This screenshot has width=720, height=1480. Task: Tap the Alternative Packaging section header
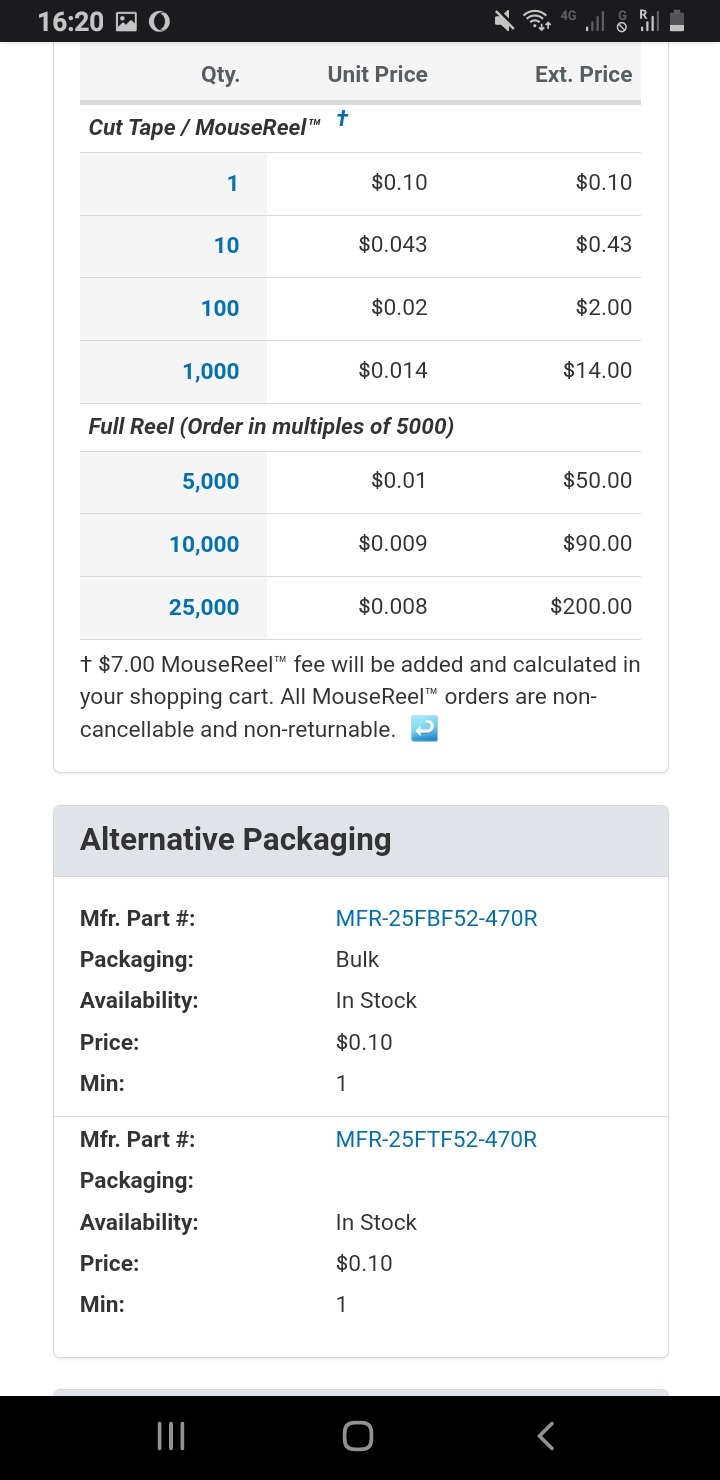(360, 841)
